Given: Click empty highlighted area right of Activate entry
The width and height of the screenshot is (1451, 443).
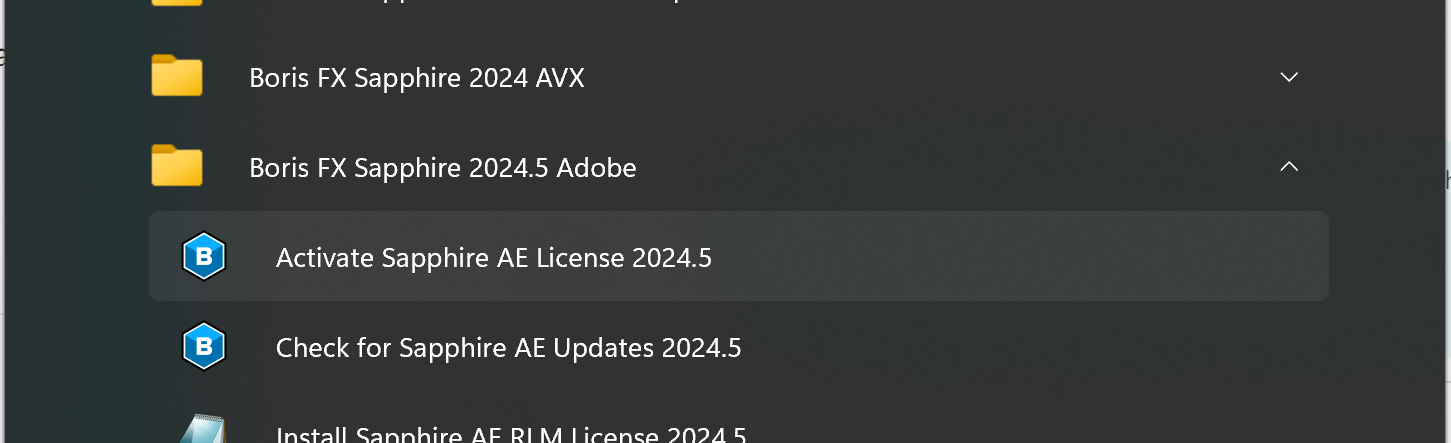Looking at the screenshot, I should point(1020,256).
